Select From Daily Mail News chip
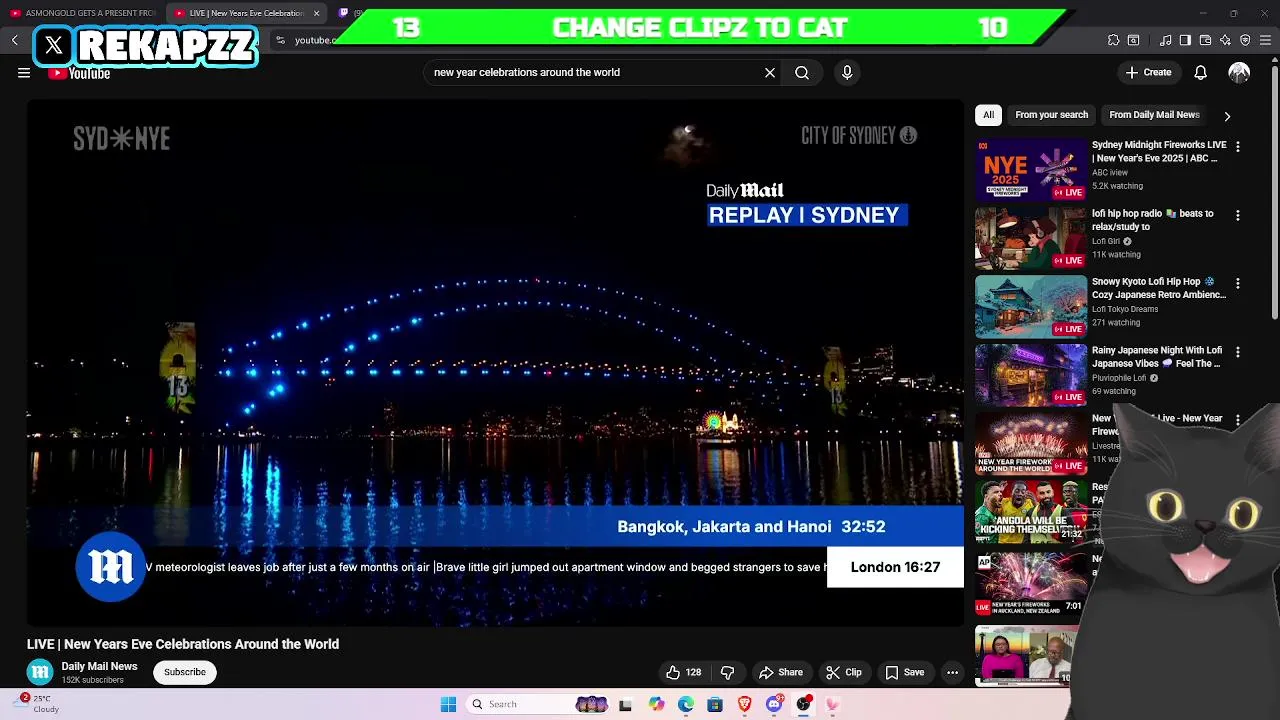Image resolution: width=1280 pixels, height=720 pixels. (1154, 114)
